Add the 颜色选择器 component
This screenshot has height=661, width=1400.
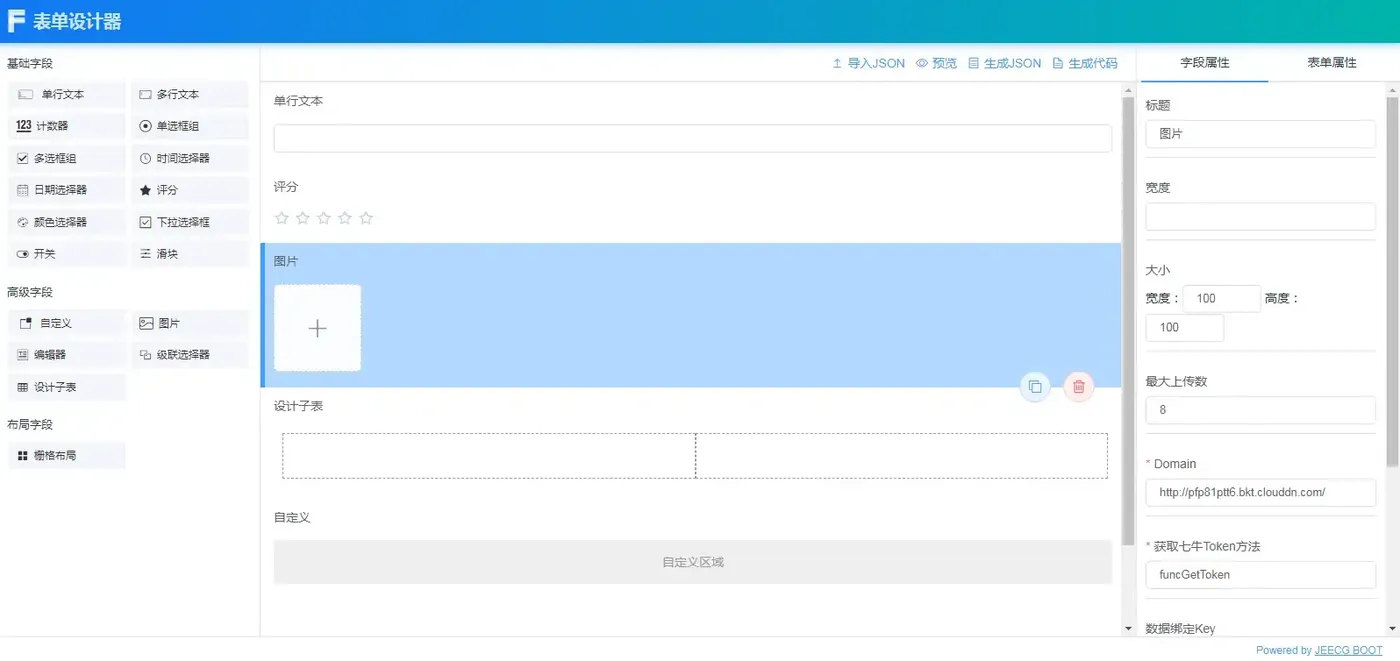pos(67,222)
